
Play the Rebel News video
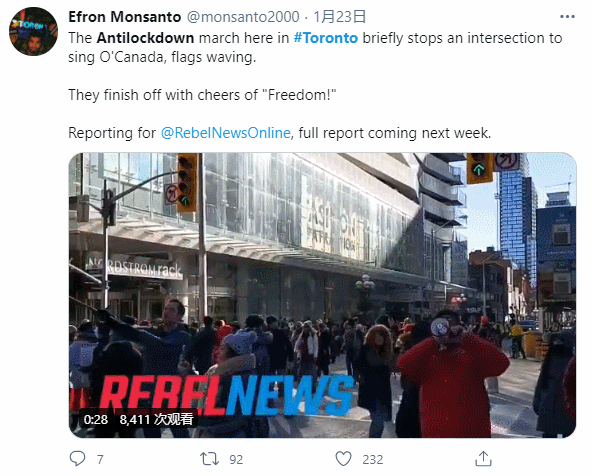[x=322, y=295]
